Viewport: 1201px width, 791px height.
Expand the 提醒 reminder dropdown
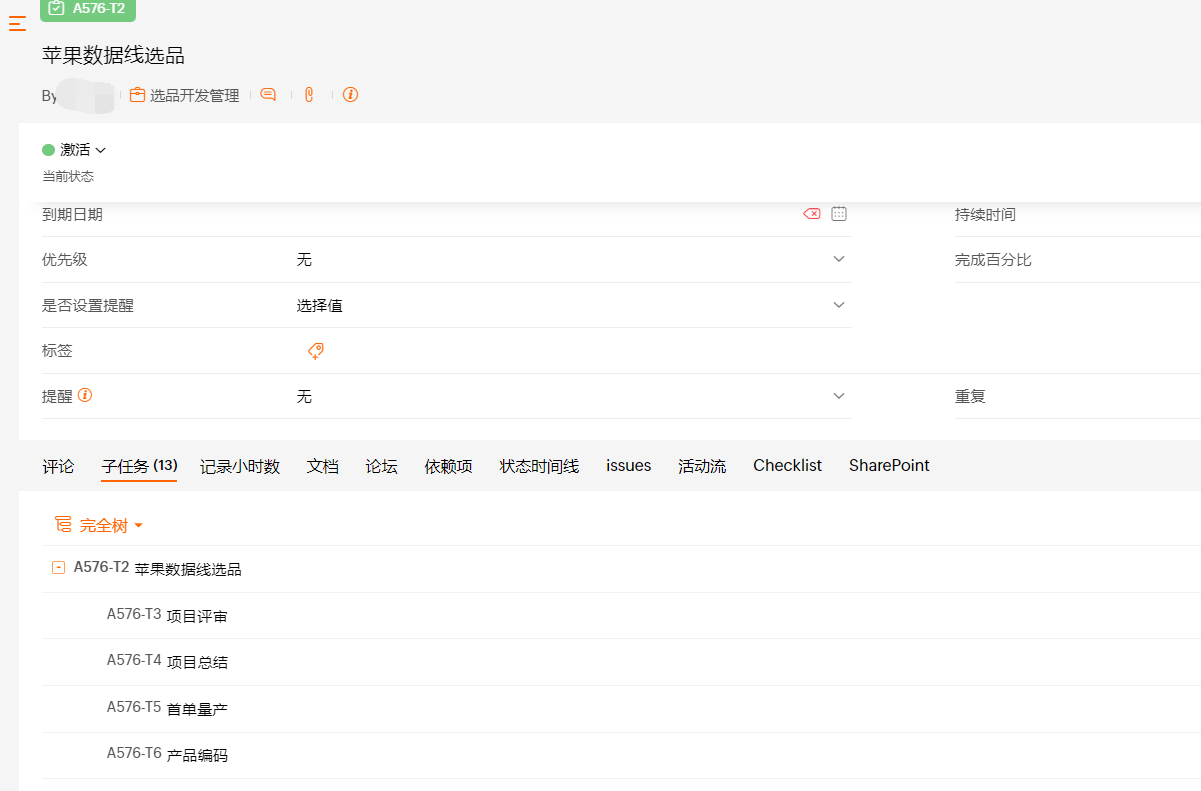pyautogui.click(x=838, y=396)
